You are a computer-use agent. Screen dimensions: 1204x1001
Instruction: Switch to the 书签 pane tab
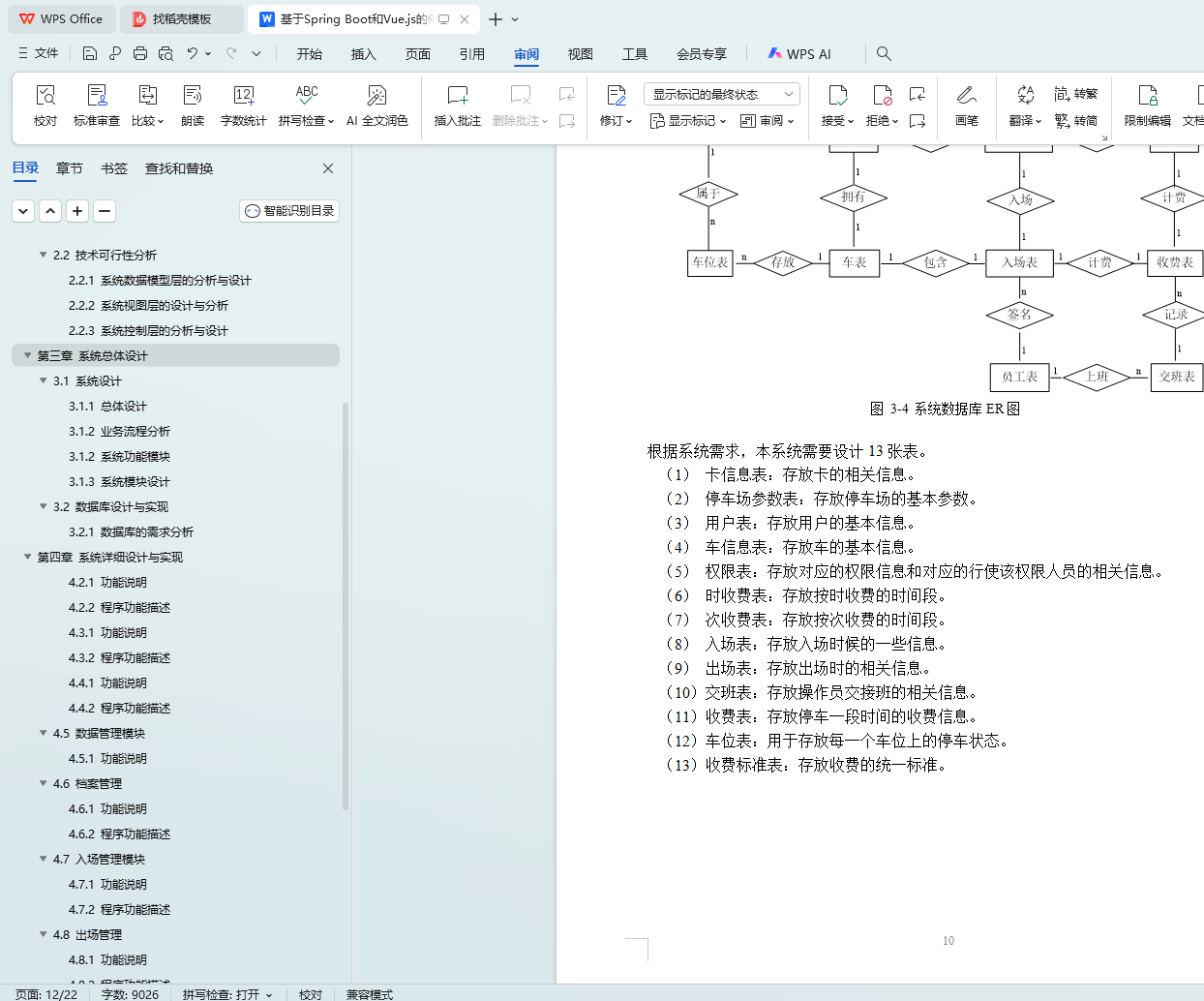114,168
